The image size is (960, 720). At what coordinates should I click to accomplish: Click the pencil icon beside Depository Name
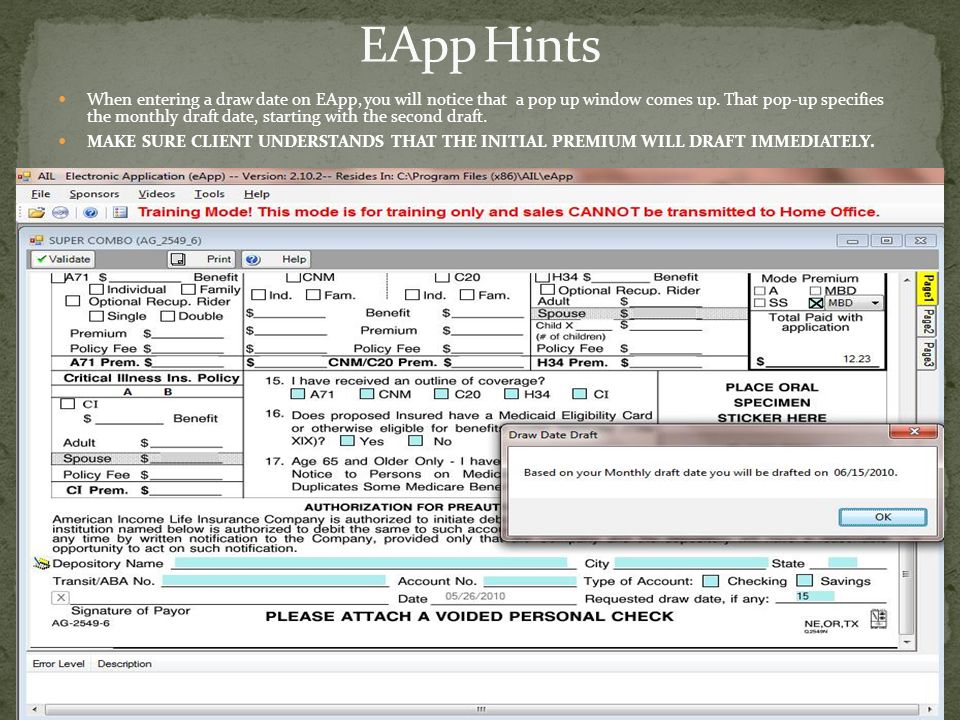tap(41, 563)
